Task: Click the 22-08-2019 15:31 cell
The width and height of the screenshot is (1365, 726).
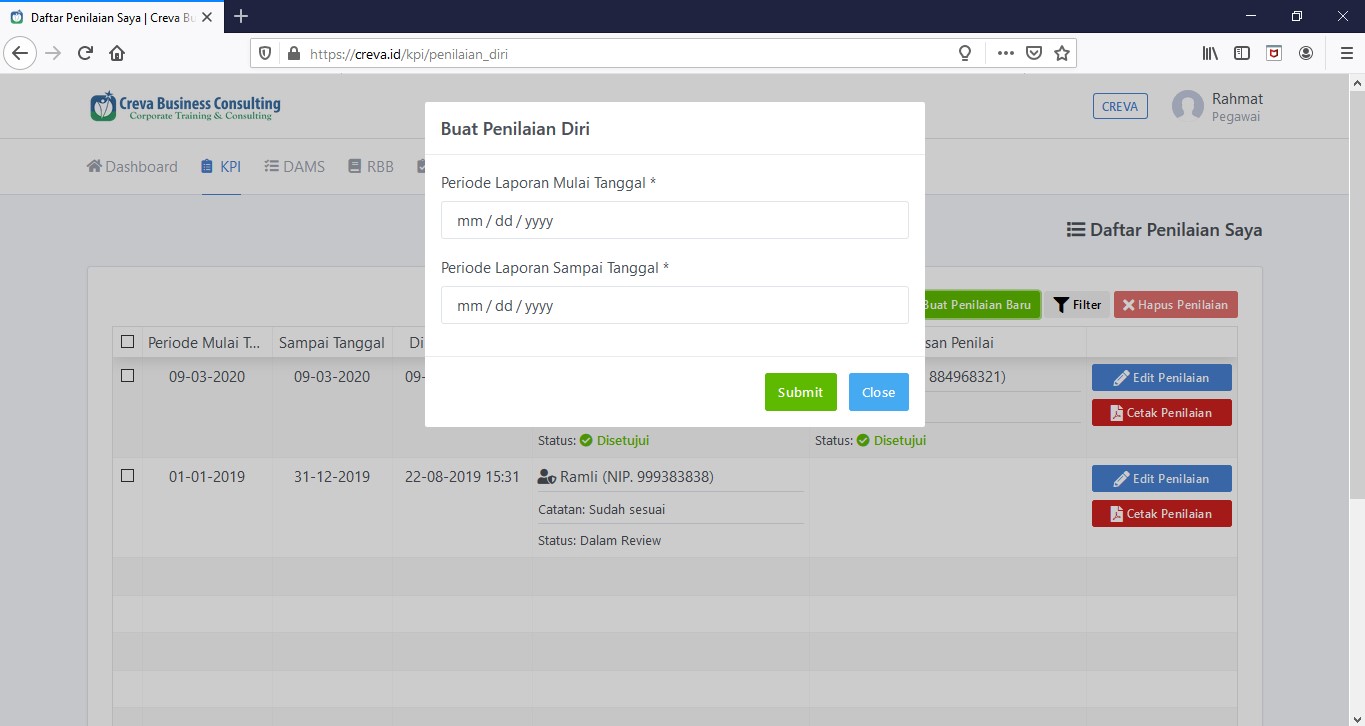Action: pos(462,477)
